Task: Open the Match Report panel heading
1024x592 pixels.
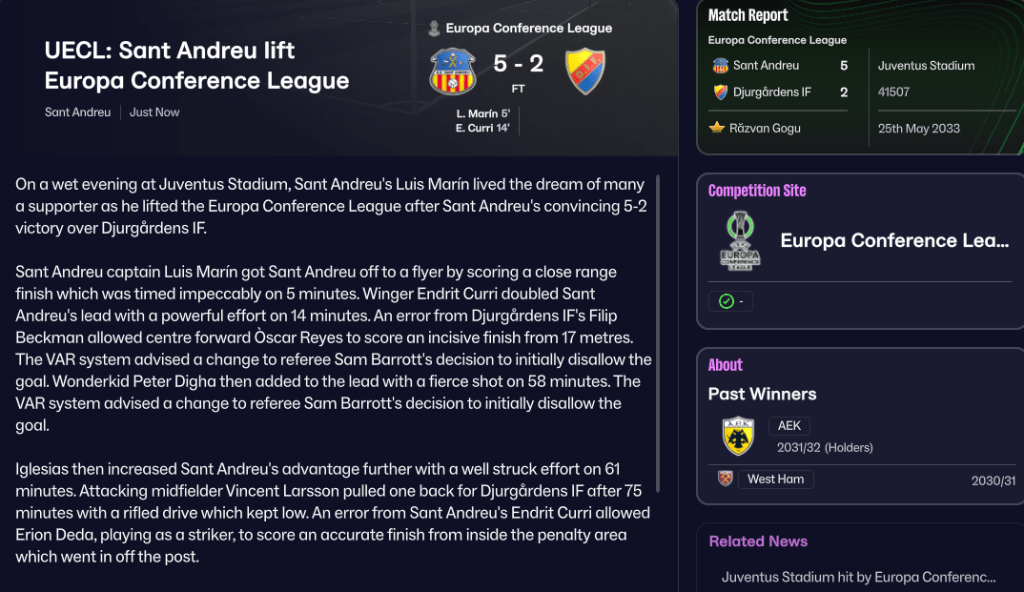Action: (x=748, y=15)
